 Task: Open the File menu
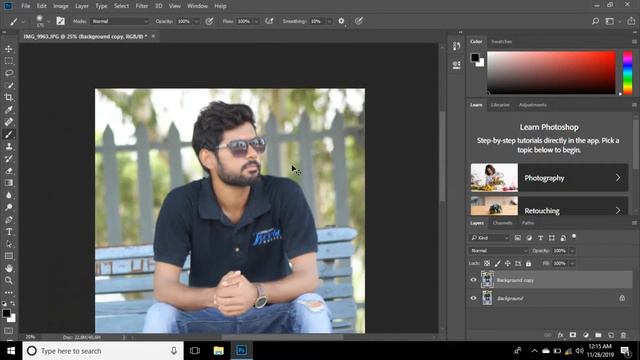25,6
